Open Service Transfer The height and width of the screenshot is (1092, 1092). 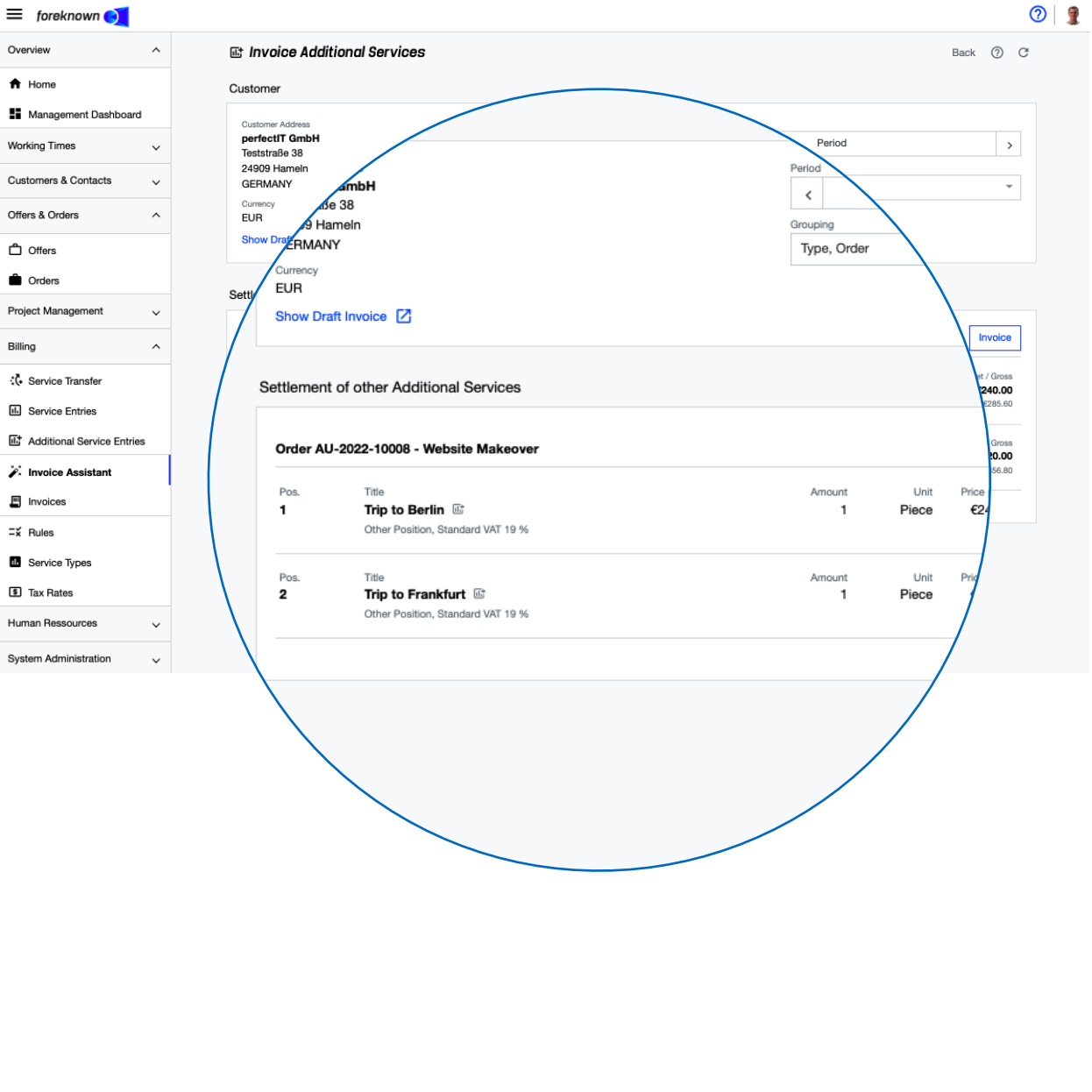tap(65, 381)
